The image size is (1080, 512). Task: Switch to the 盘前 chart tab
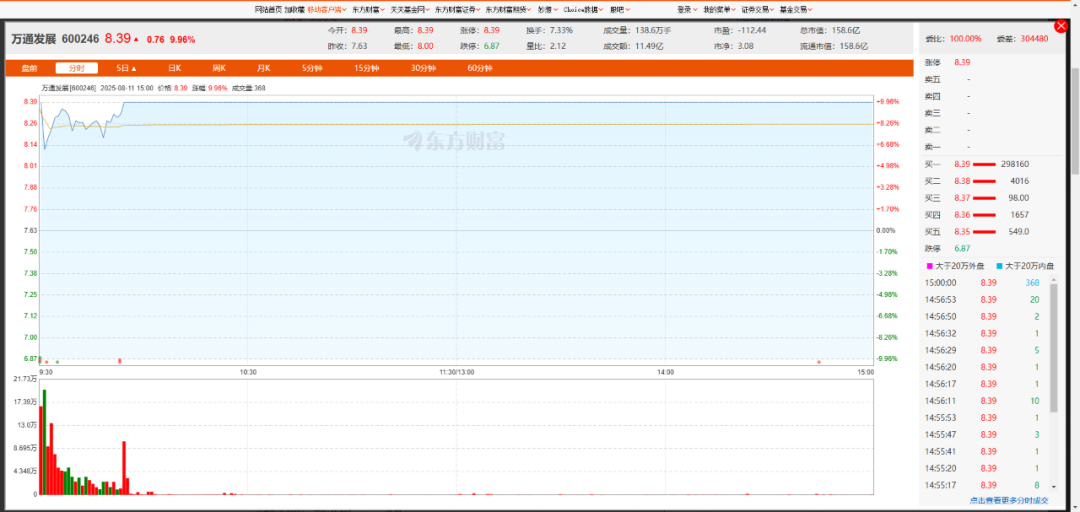click(30, 68)
